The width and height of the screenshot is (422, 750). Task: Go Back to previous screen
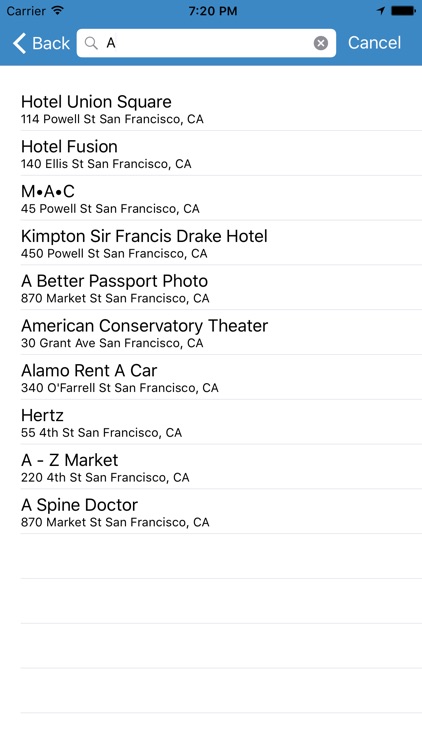pos(41,43)
